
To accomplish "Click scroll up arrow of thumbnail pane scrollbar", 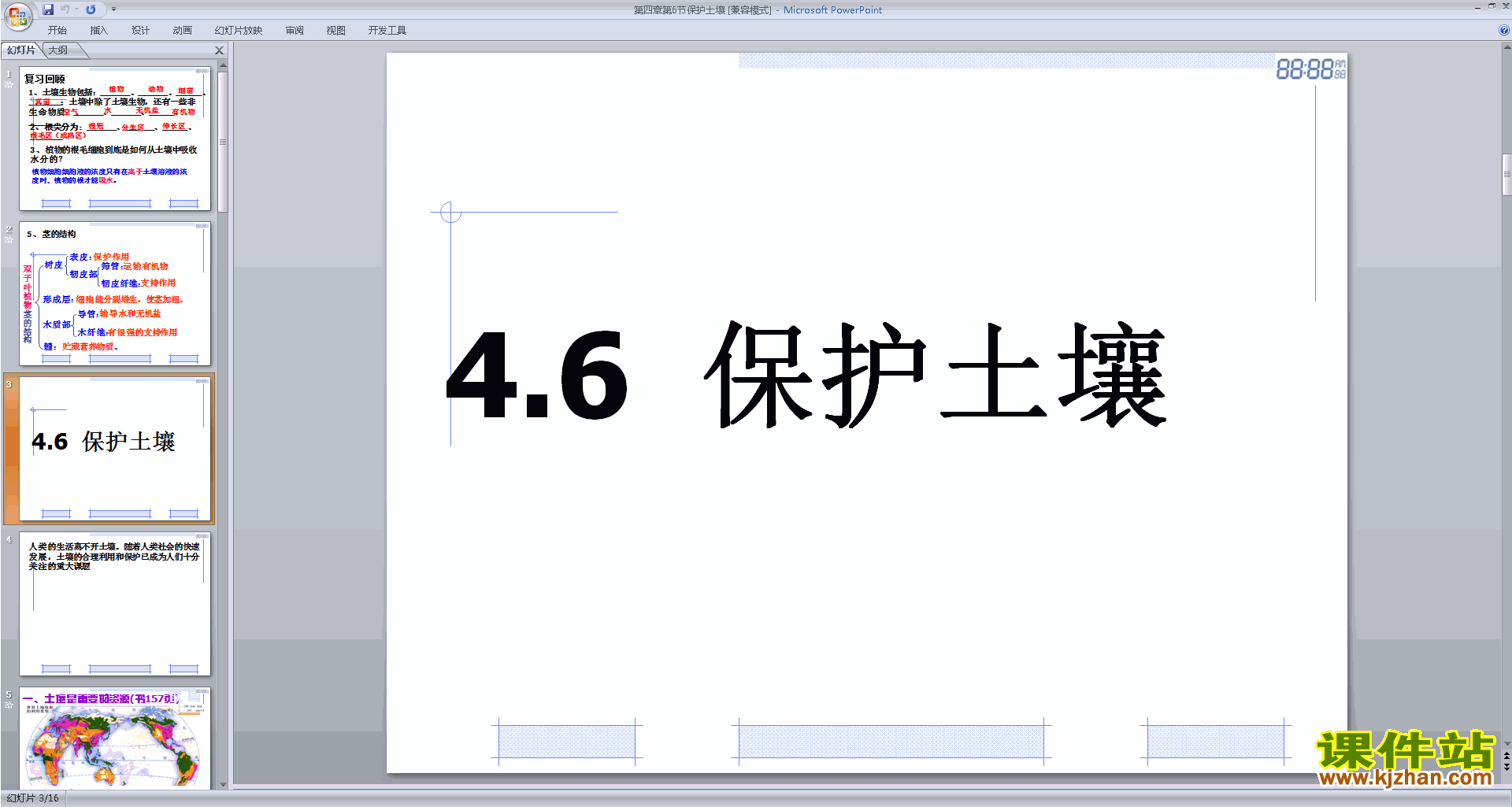I will tap(223, 66).
